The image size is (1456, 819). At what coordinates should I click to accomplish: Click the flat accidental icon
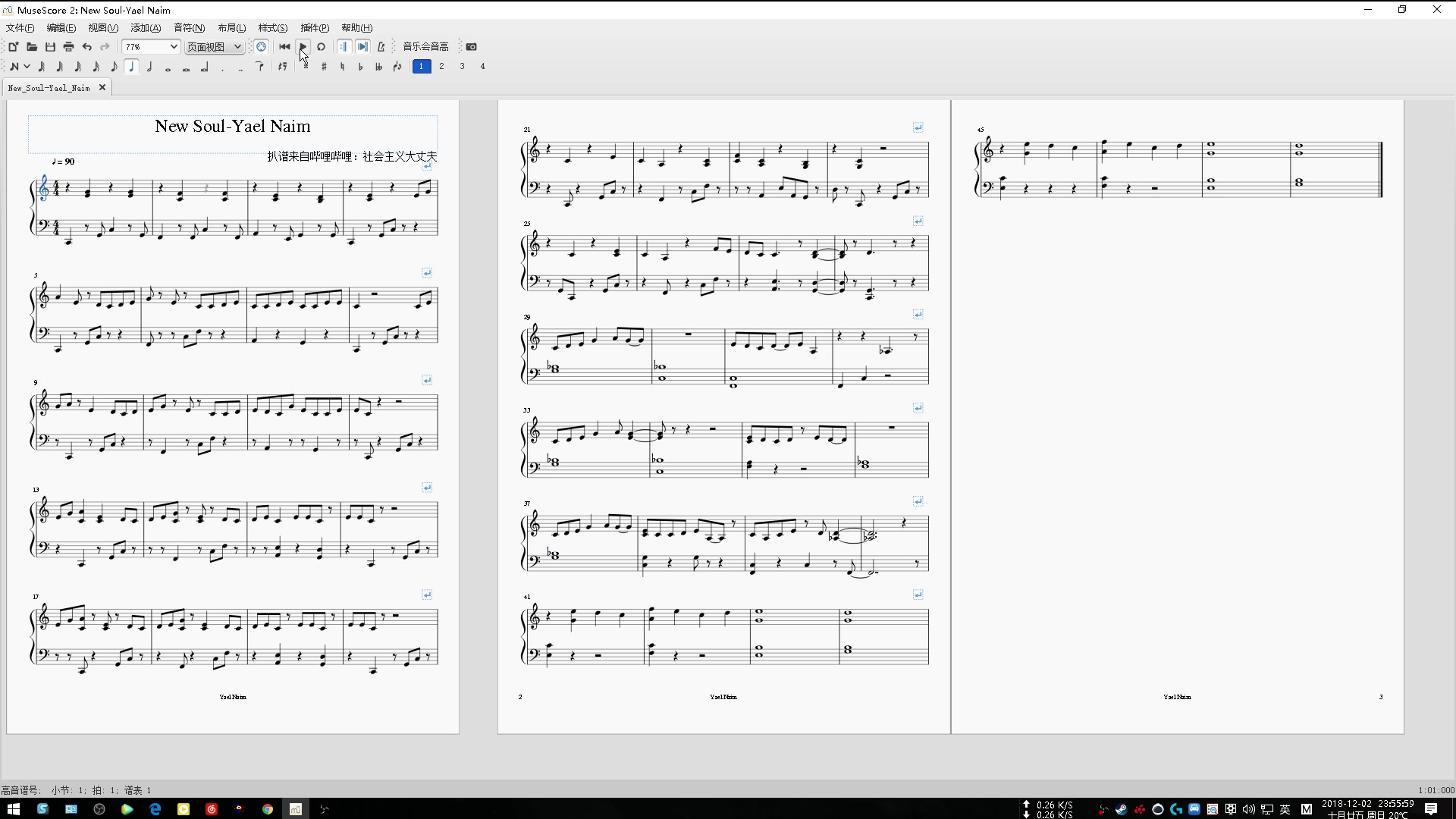pos(360,67)
